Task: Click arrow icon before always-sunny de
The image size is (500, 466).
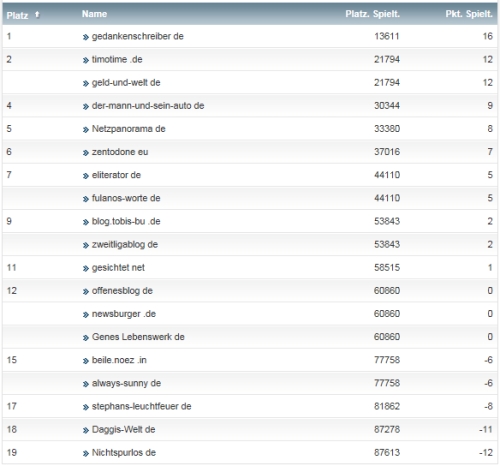Action: [x=86, y=384]
